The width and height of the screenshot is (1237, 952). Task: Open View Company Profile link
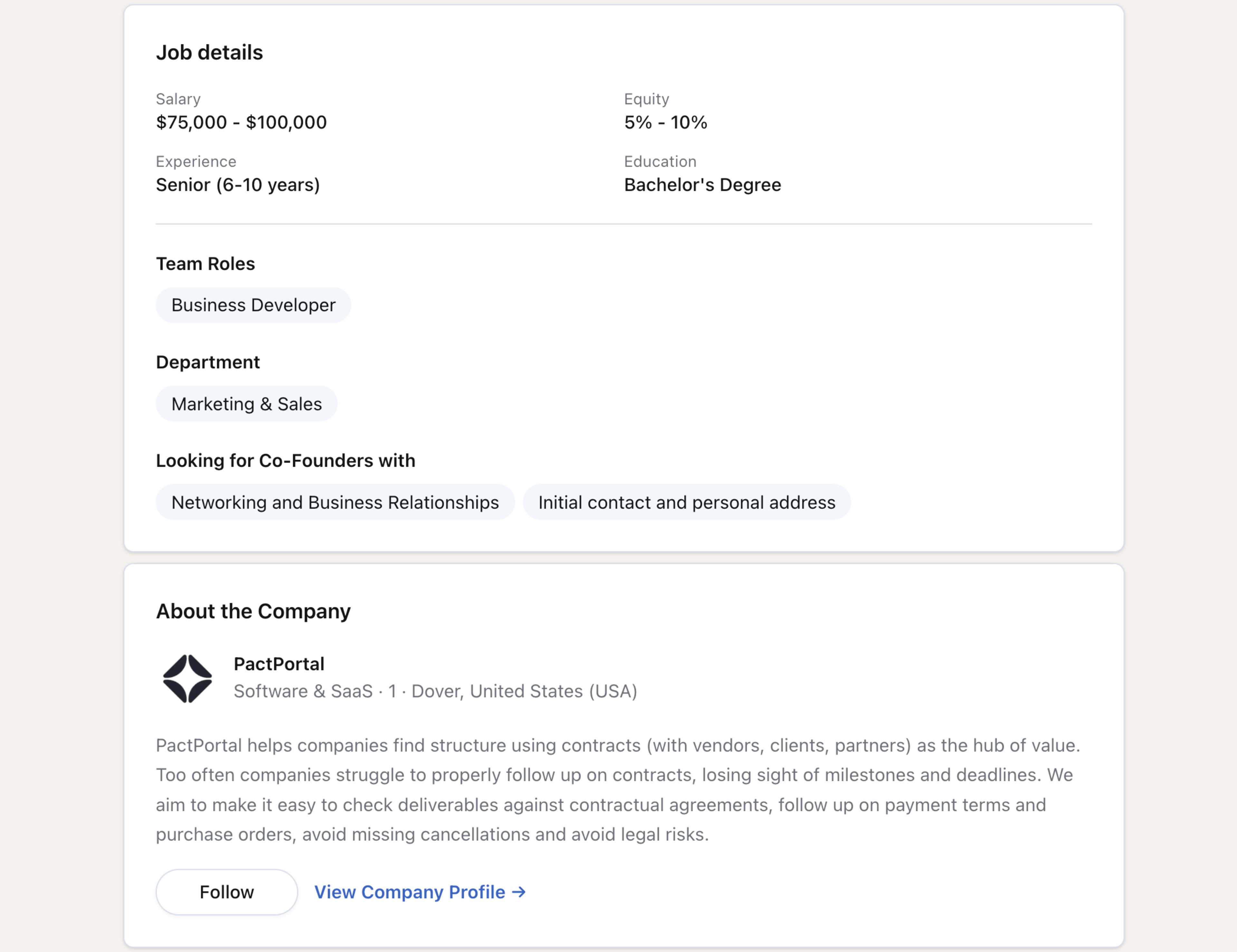(420, 892)
